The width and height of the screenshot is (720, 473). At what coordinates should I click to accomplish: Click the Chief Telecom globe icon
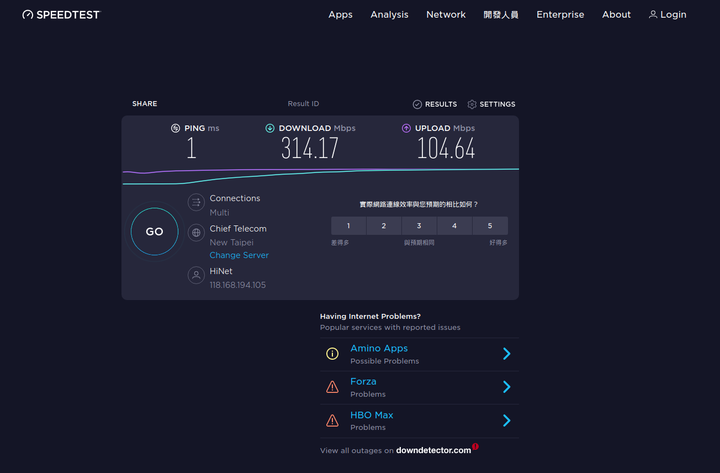(x=196, y=232)
